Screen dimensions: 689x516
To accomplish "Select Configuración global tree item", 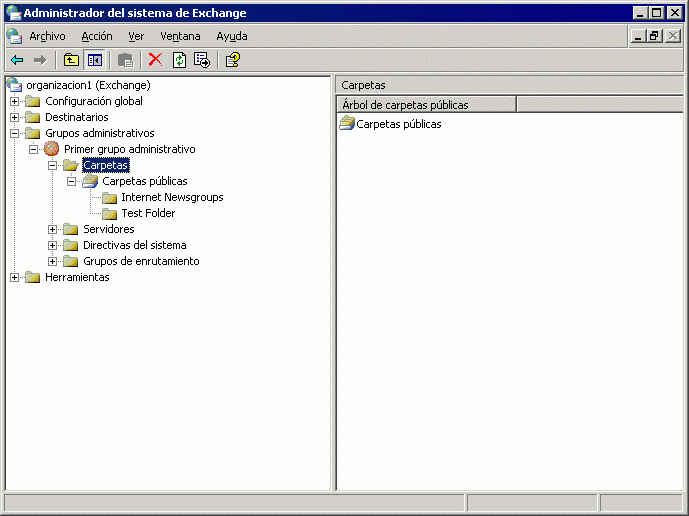I will click(94, 101).
